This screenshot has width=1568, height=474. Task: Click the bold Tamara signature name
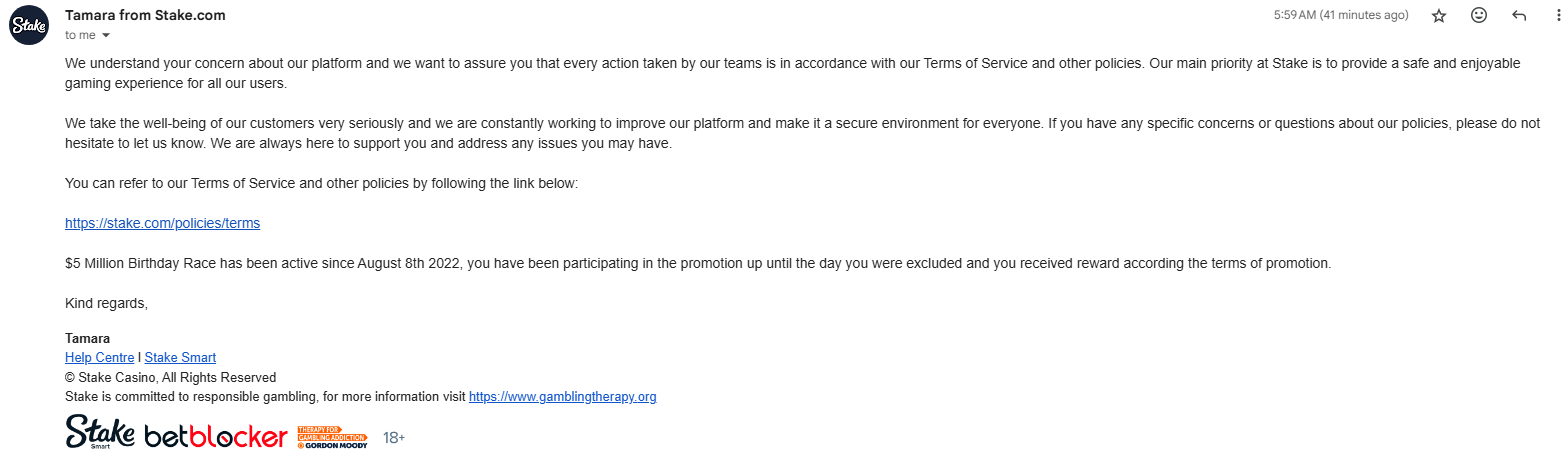[87, 338]
